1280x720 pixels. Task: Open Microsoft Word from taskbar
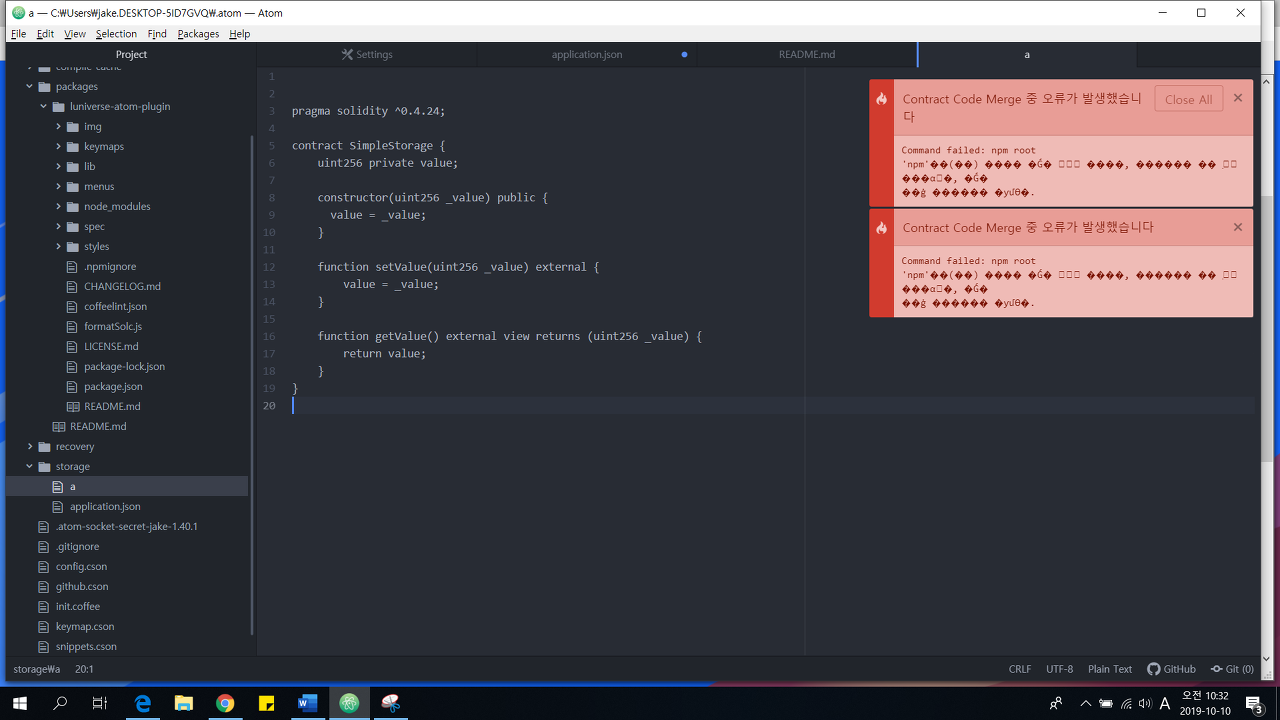tap(307, 703)
